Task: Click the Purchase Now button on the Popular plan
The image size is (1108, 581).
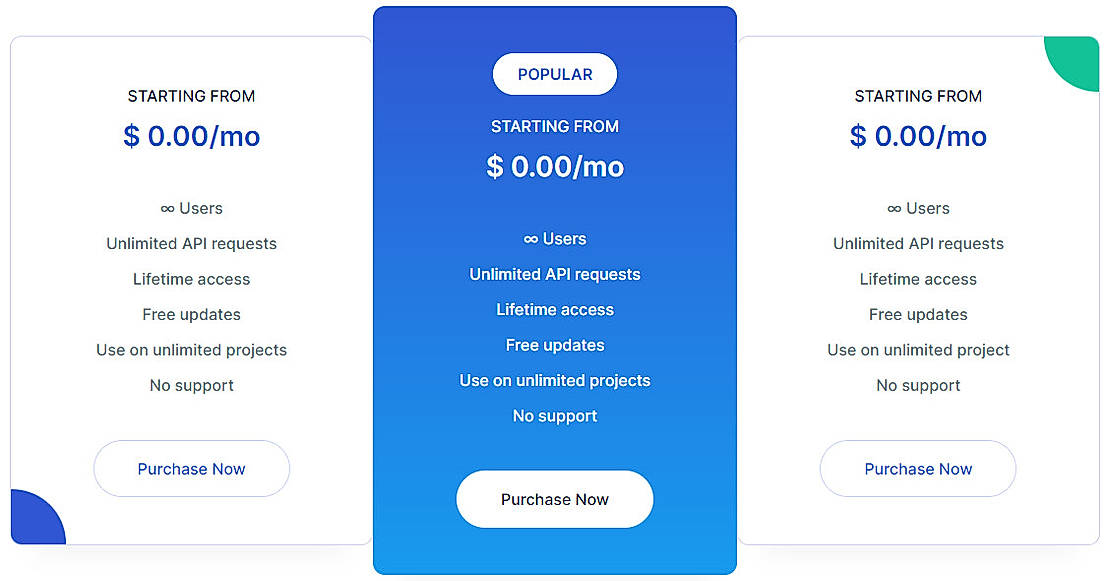Action: (x=554, y=499)
